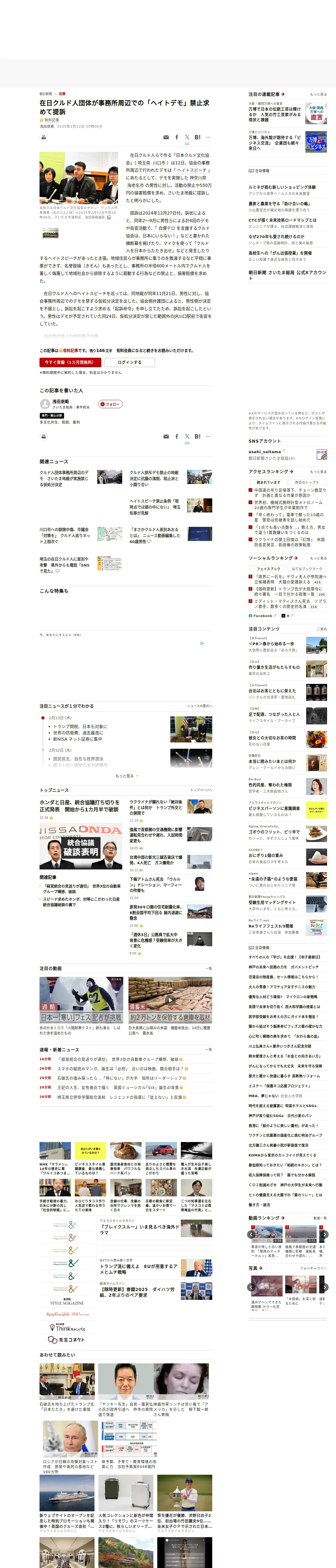This screenshot has height=1568, width=336.
Task: Open the ホンダと日産 統合協議打ち切り headline
Action: [80, 805]
